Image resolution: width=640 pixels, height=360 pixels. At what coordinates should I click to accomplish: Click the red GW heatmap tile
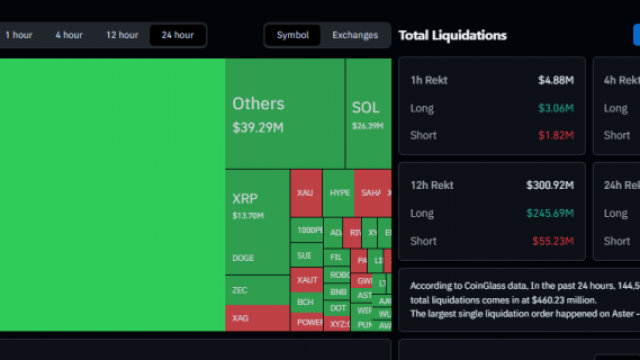pos(362,281)
